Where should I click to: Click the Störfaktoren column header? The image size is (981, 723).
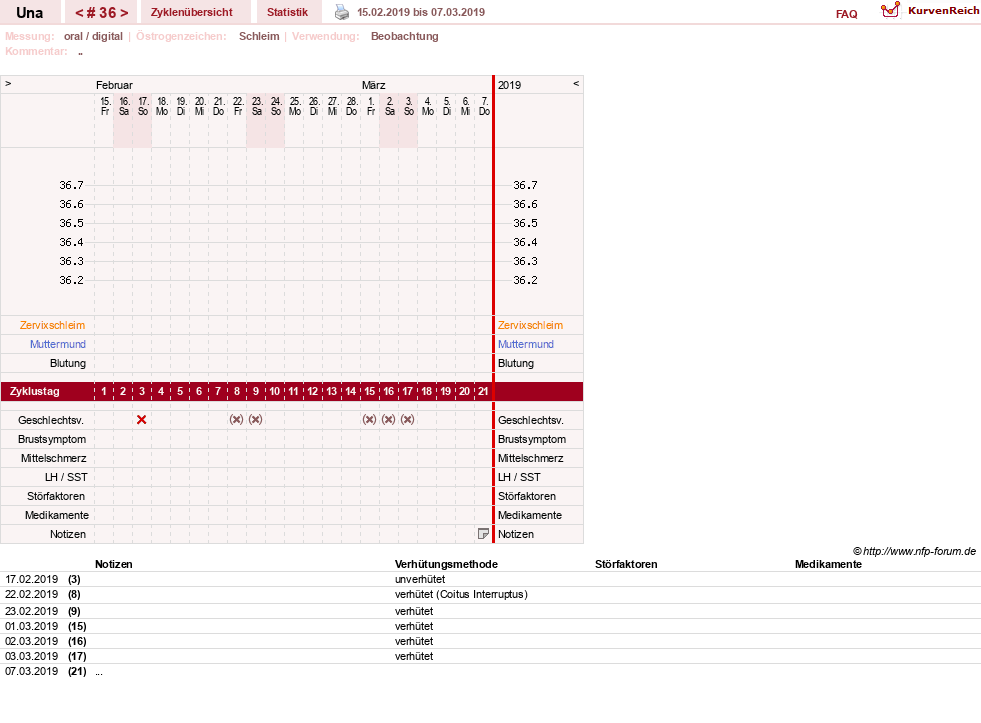(626, 564)
